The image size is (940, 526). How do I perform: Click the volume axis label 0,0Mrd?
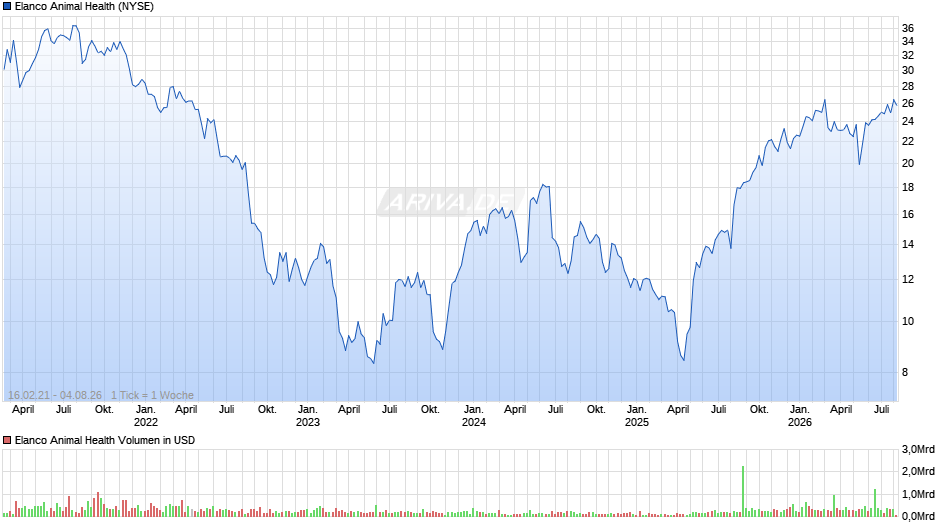click(x=918, y=516)
